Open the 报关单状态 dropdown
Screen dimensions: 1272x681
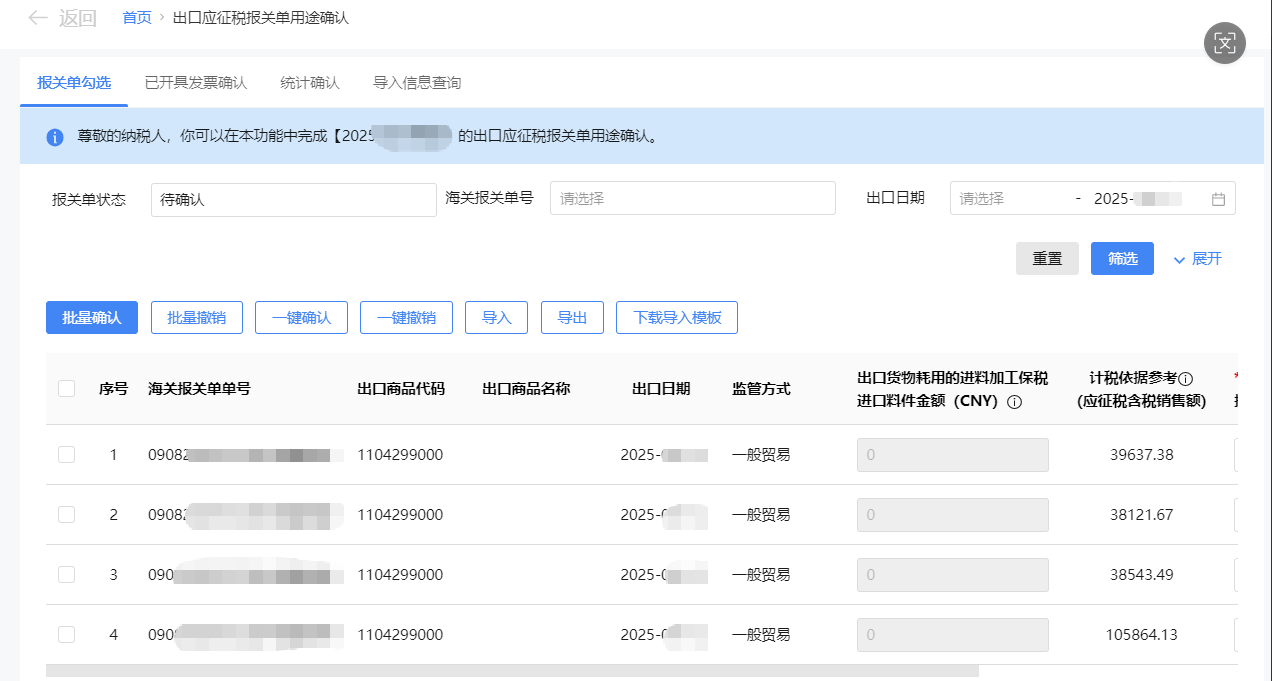tap(293, 199)
